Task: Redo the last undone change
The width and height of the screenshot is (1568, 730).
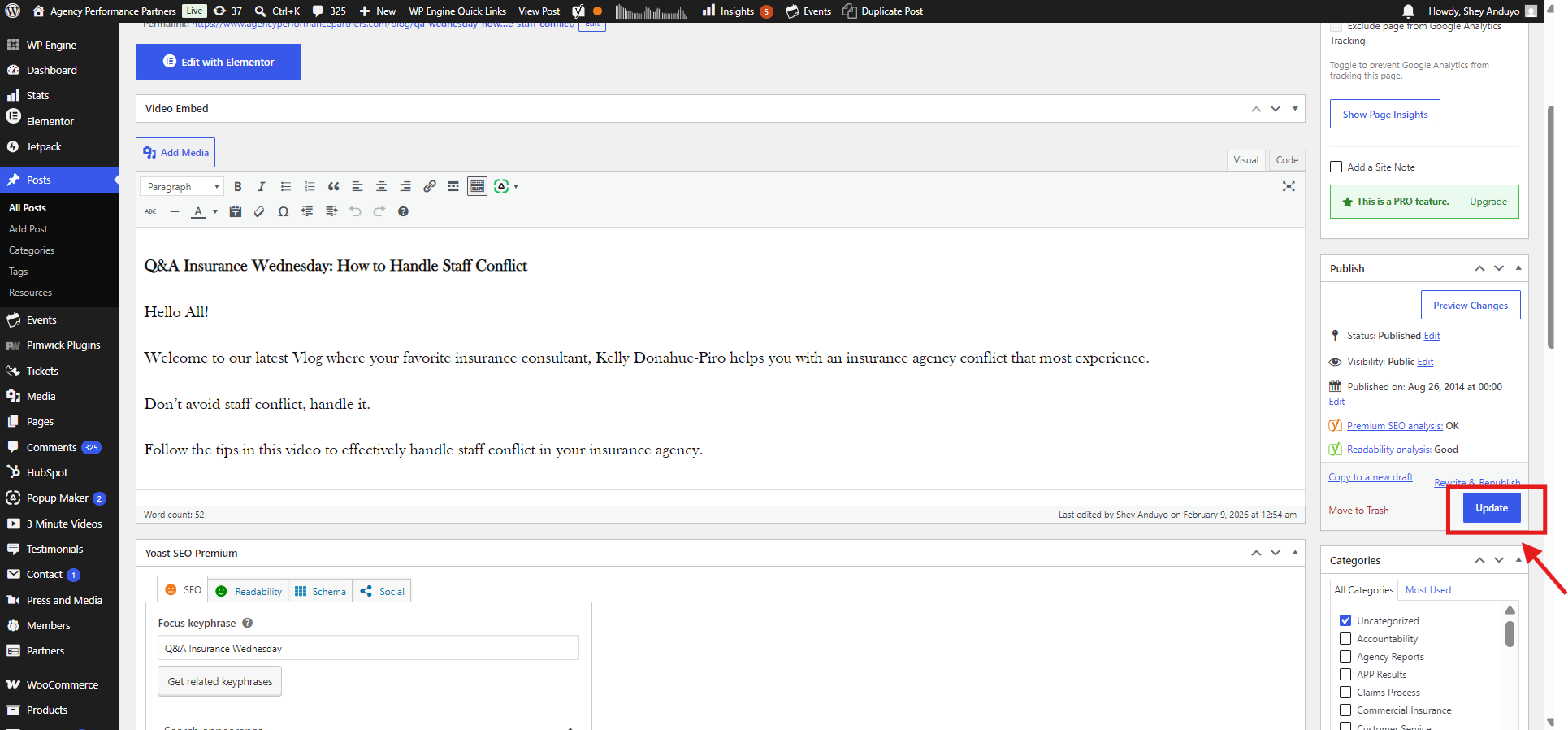Action: point(379,211)
